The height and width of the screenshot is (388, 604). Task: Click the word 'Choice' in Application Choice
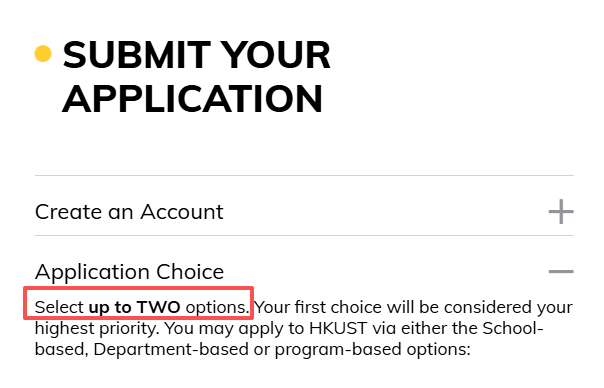coord(190,272)
